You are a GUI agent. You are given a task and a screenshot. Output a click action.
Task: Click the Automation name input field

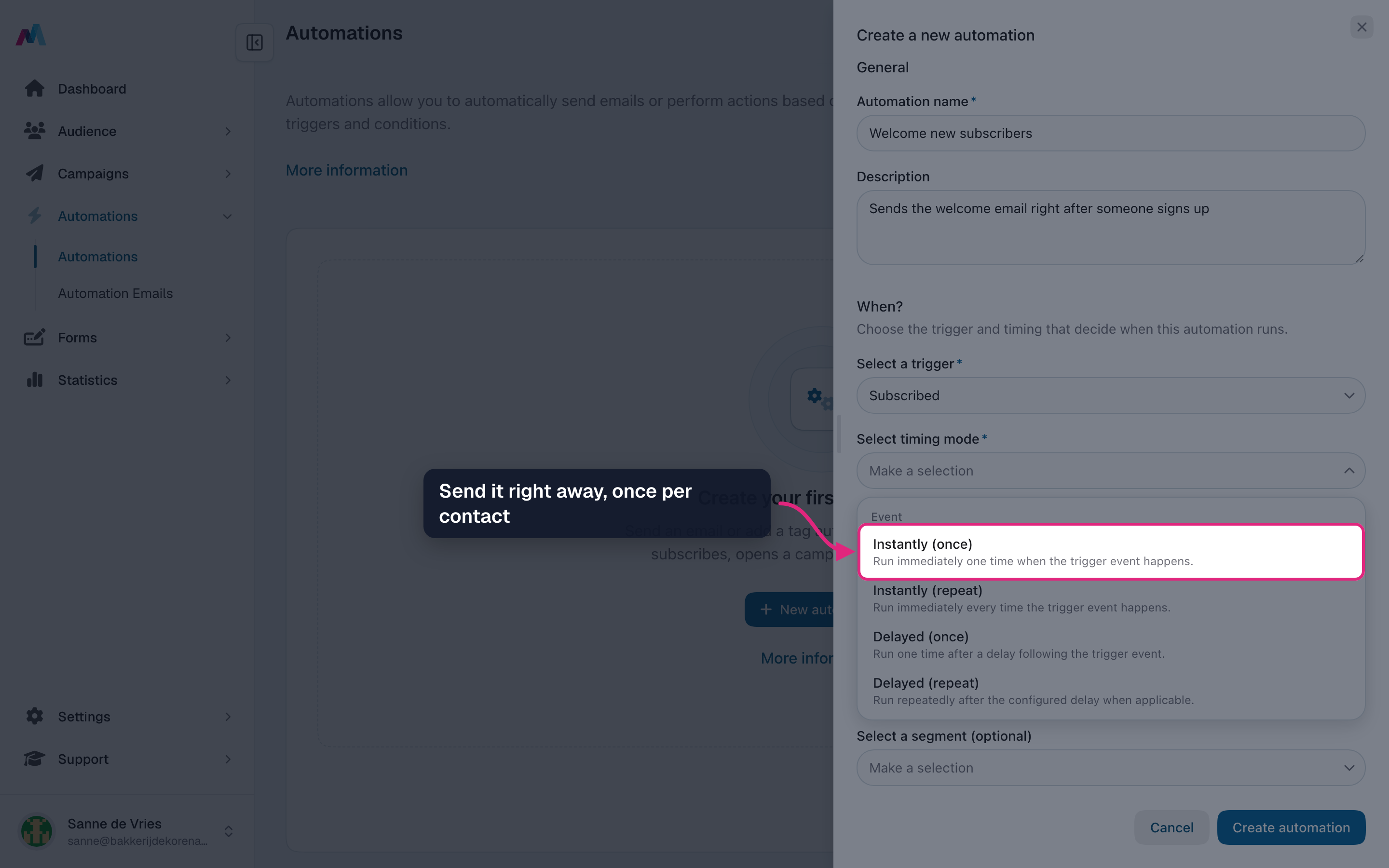pyautogui.click(x=1111, y=133)
